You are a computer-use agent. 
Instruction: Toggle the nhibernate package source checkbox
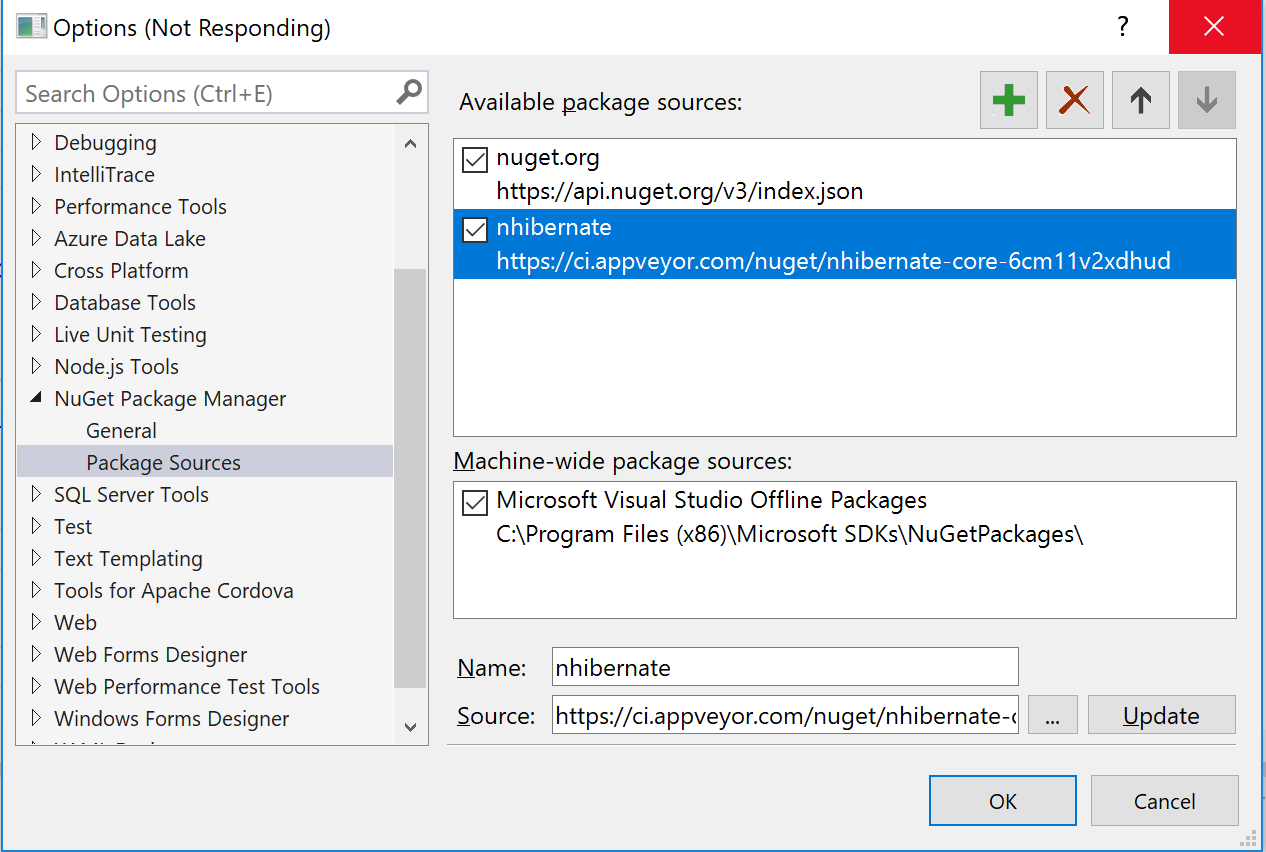pos(475,230)
